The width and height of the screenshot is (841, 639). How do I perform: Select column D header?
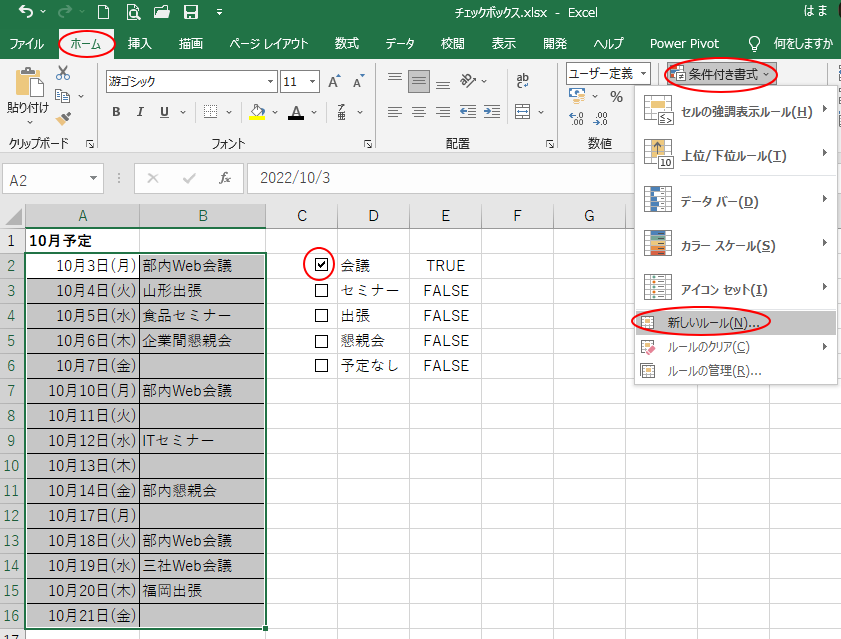(373, 216)
